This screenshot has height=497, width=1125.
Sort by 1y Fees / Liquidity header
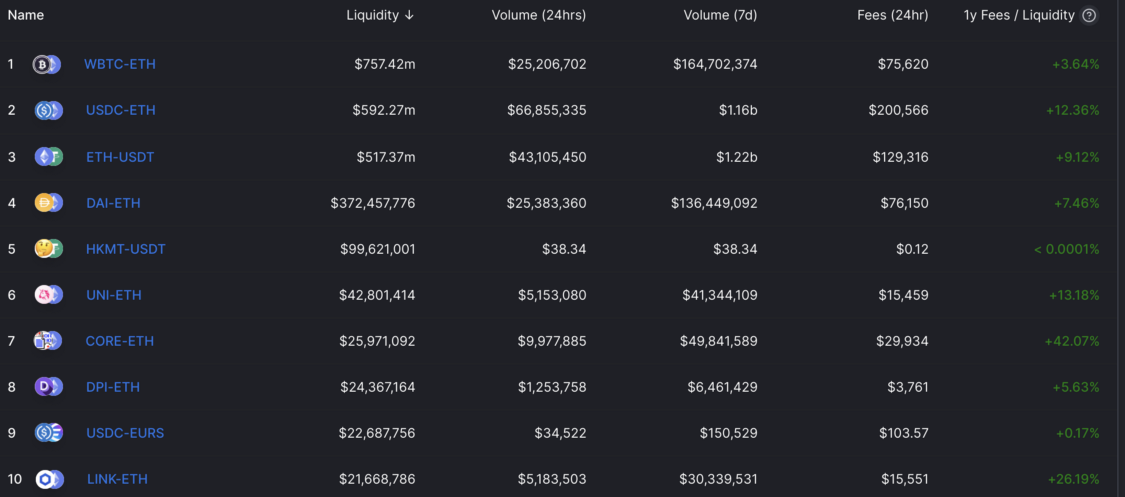click(x=1019, y=15)
